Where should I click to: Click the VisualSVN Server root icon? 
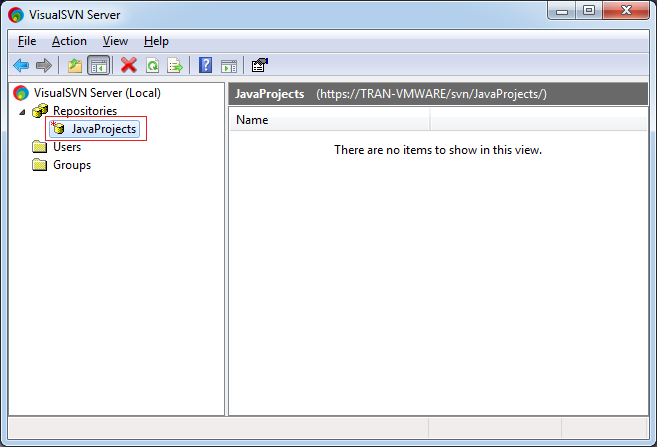[21, 93]
